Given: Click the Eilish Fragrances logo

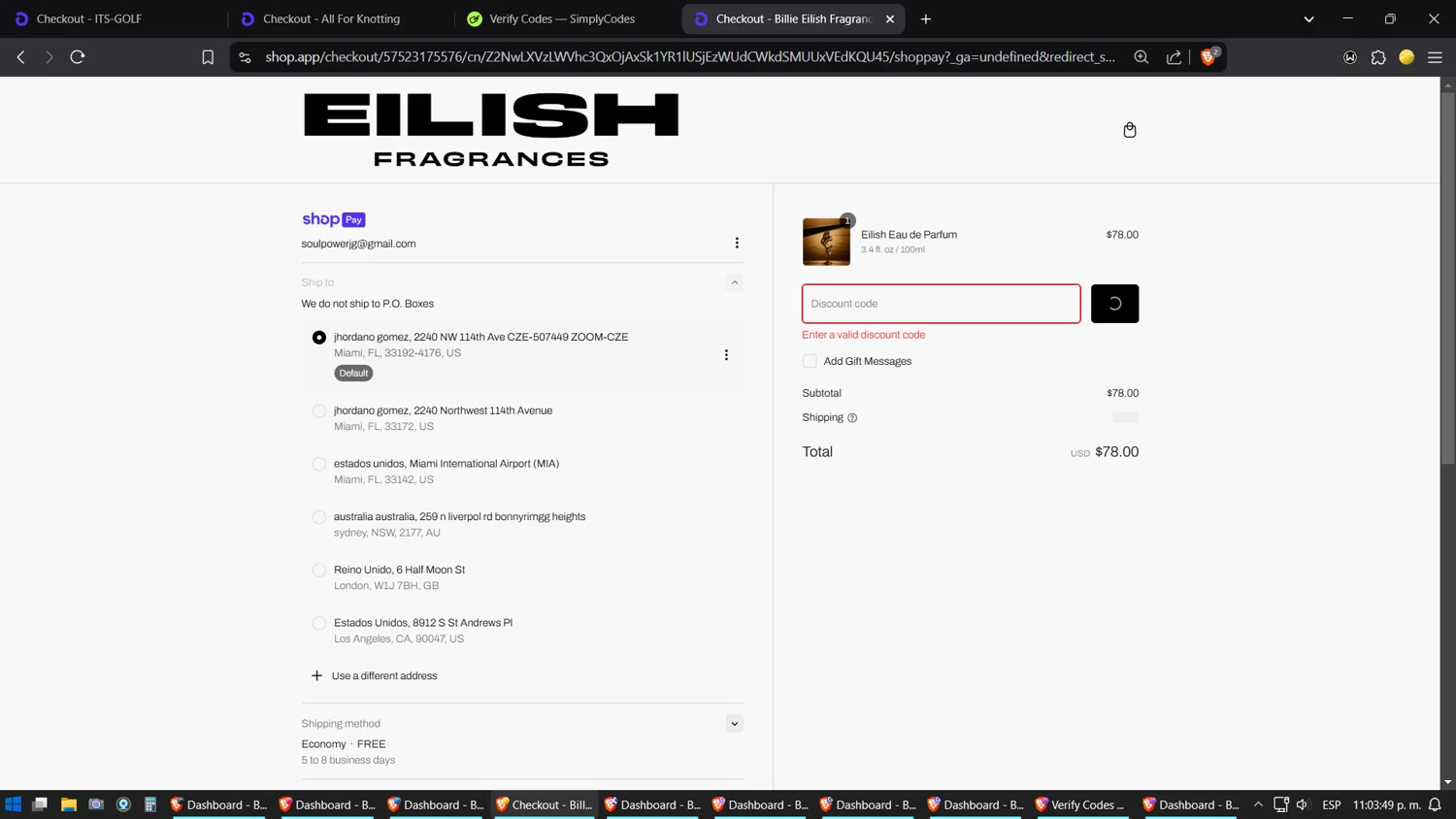Looking at the screenshot, I should click(491, 130).
